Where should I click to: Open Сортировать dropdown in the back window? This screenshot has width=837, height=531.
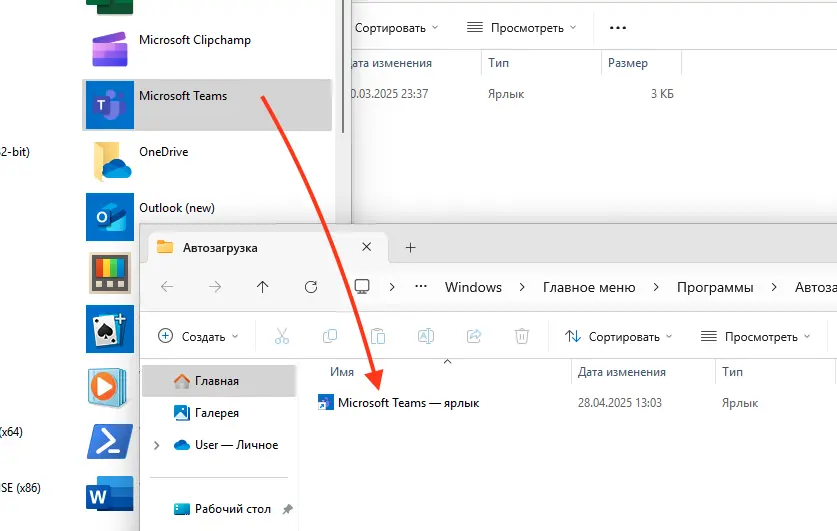pos(396,28)
